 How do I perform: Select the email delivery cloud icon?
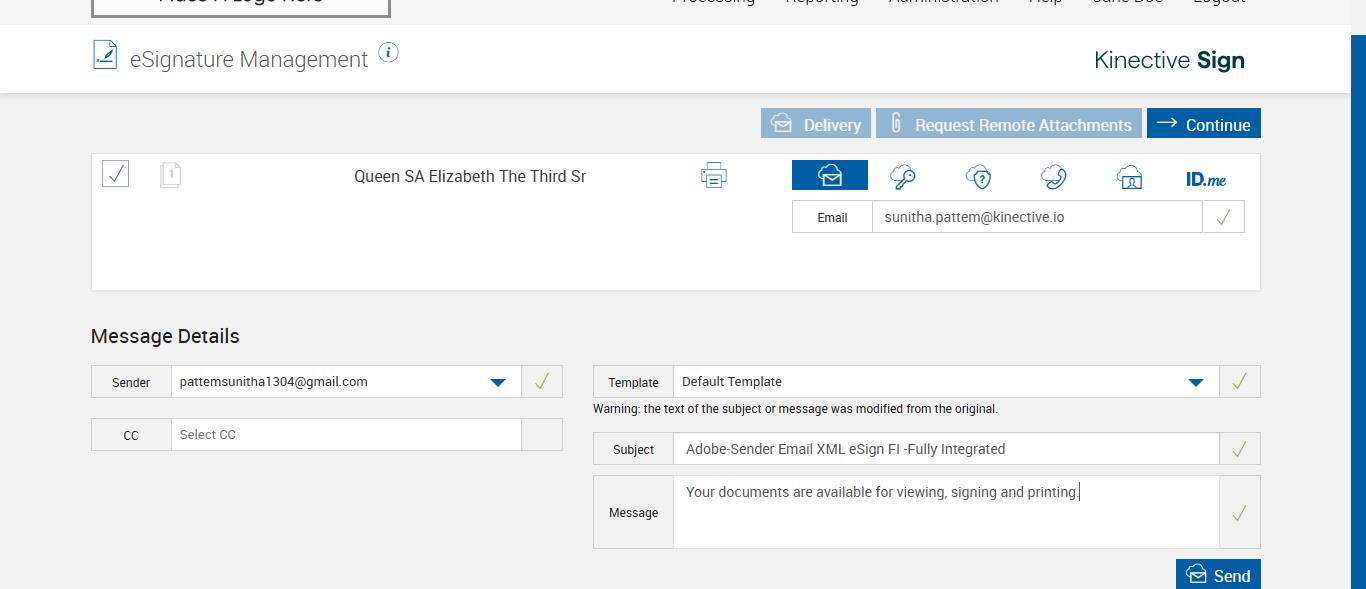pyautogui.click(x=830, y=176)
